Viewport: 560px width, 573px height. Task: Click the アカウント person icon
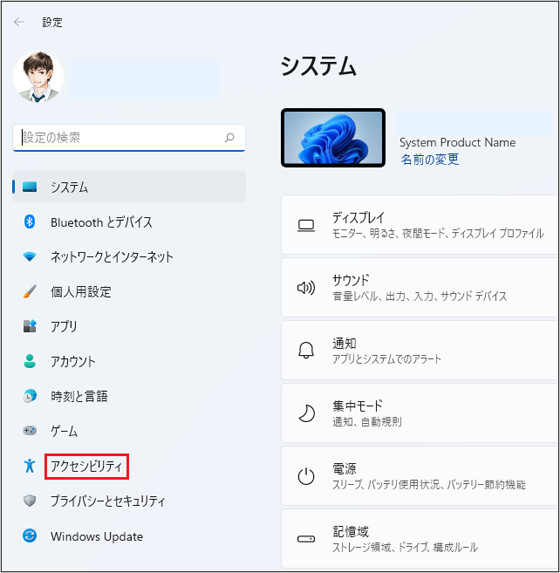(30, 361)
